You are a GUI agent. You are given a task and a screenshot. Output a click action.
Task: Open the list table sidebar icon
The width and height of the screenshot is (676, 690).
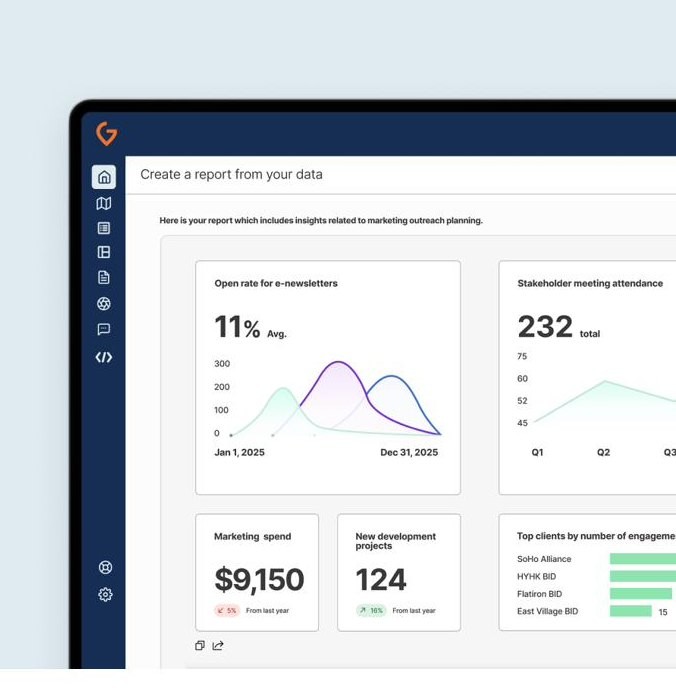(x=104, y=228)
